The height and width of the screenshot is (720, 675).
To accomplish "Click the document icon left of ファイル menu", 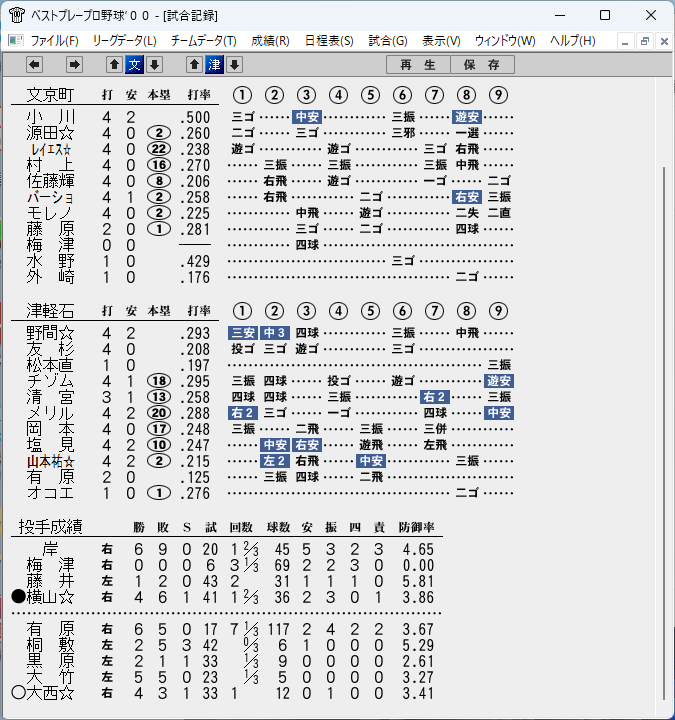I will [16, 41].
